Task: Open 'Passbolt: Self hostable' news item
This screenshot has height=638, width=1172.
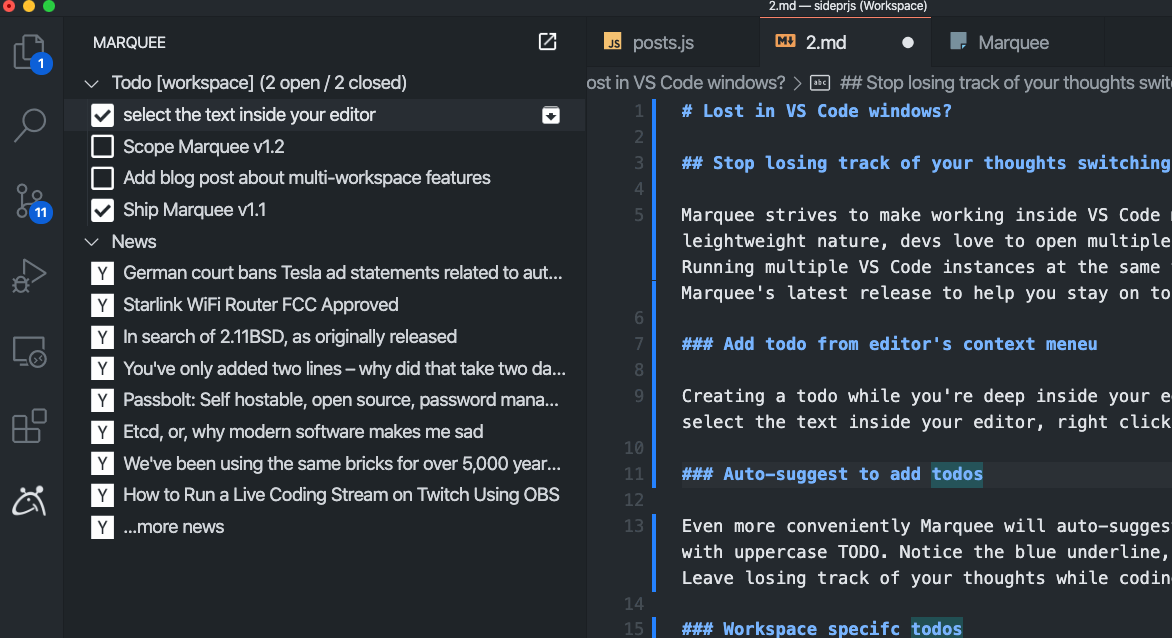Action: (x=341, y=400)
